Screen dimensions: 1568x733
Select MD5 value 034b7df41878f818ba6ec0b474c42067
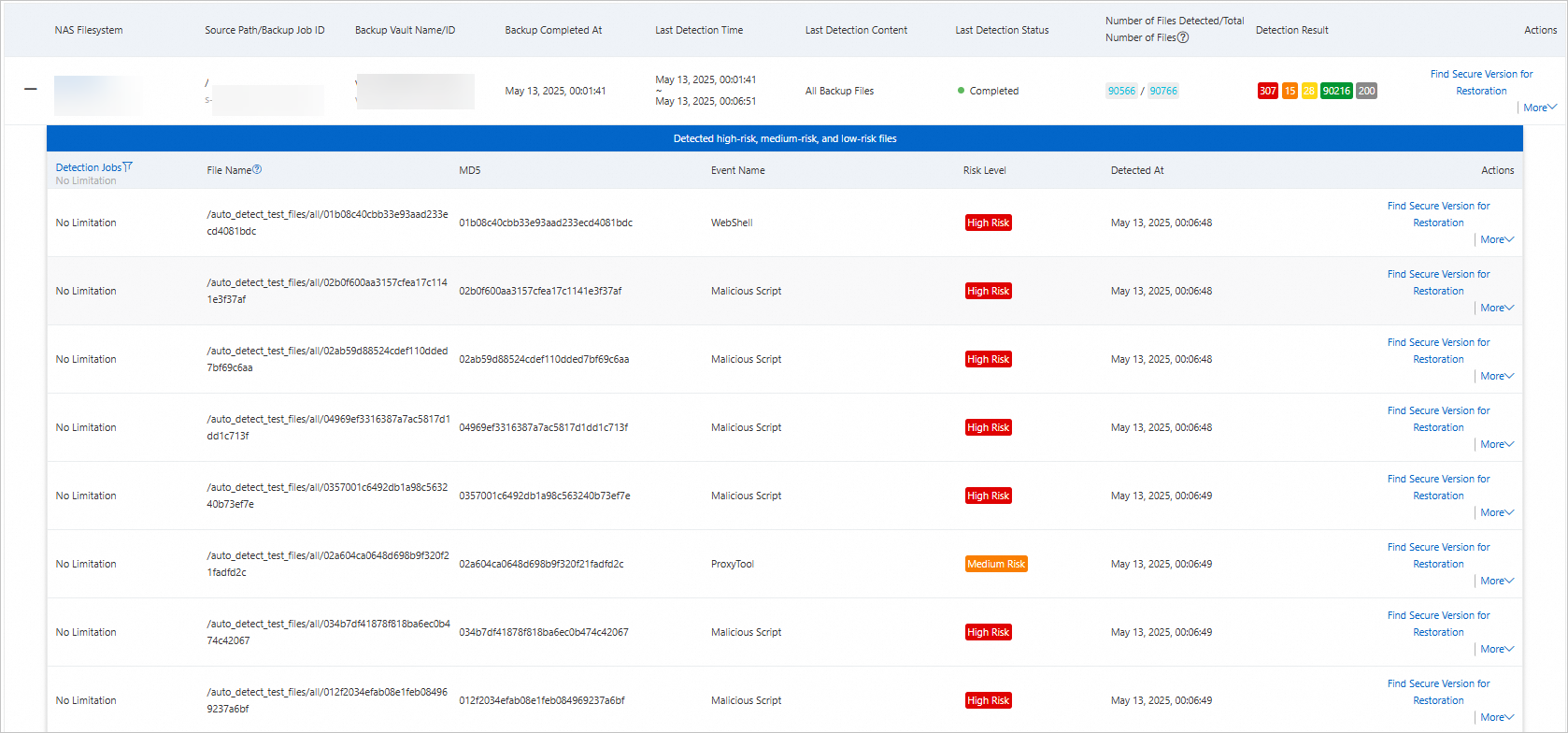click(544, 632)
